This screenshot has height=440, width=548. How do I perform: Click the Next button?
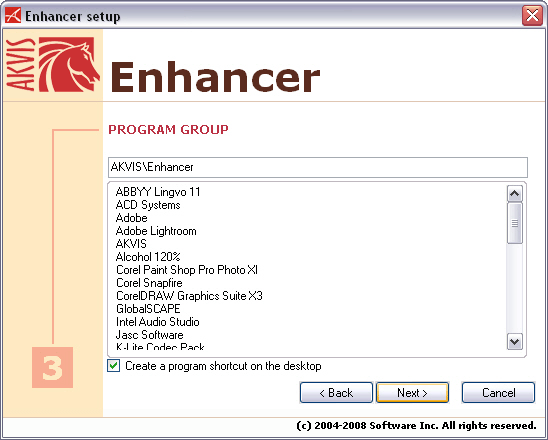pyautogui.click(x=412, y=392)
